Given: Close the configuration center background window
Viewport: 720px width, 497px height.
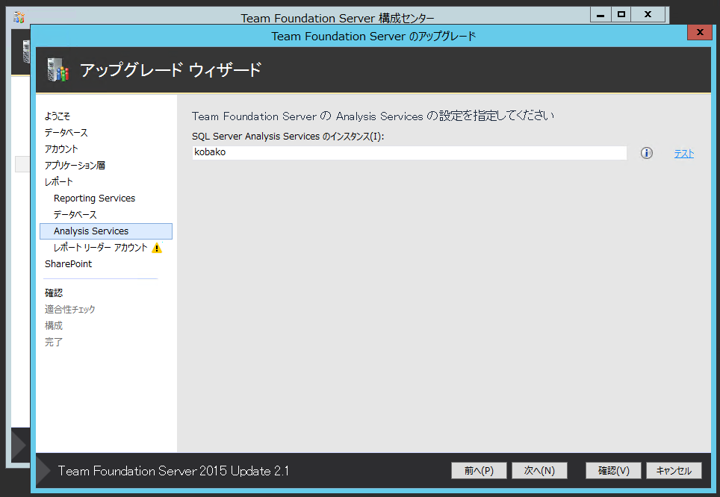Looking at the screenshot, I should point(648,15).
